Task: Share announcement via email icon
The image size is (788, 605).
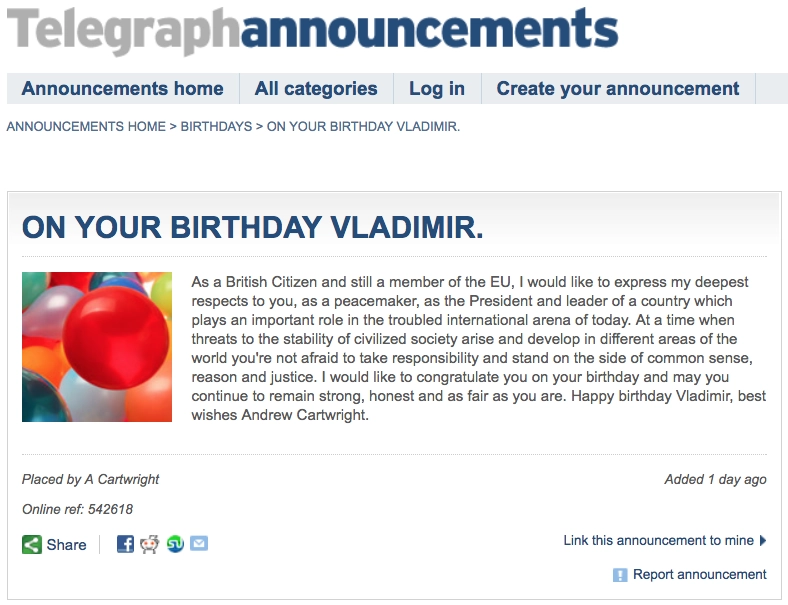Action: point(199,544)
